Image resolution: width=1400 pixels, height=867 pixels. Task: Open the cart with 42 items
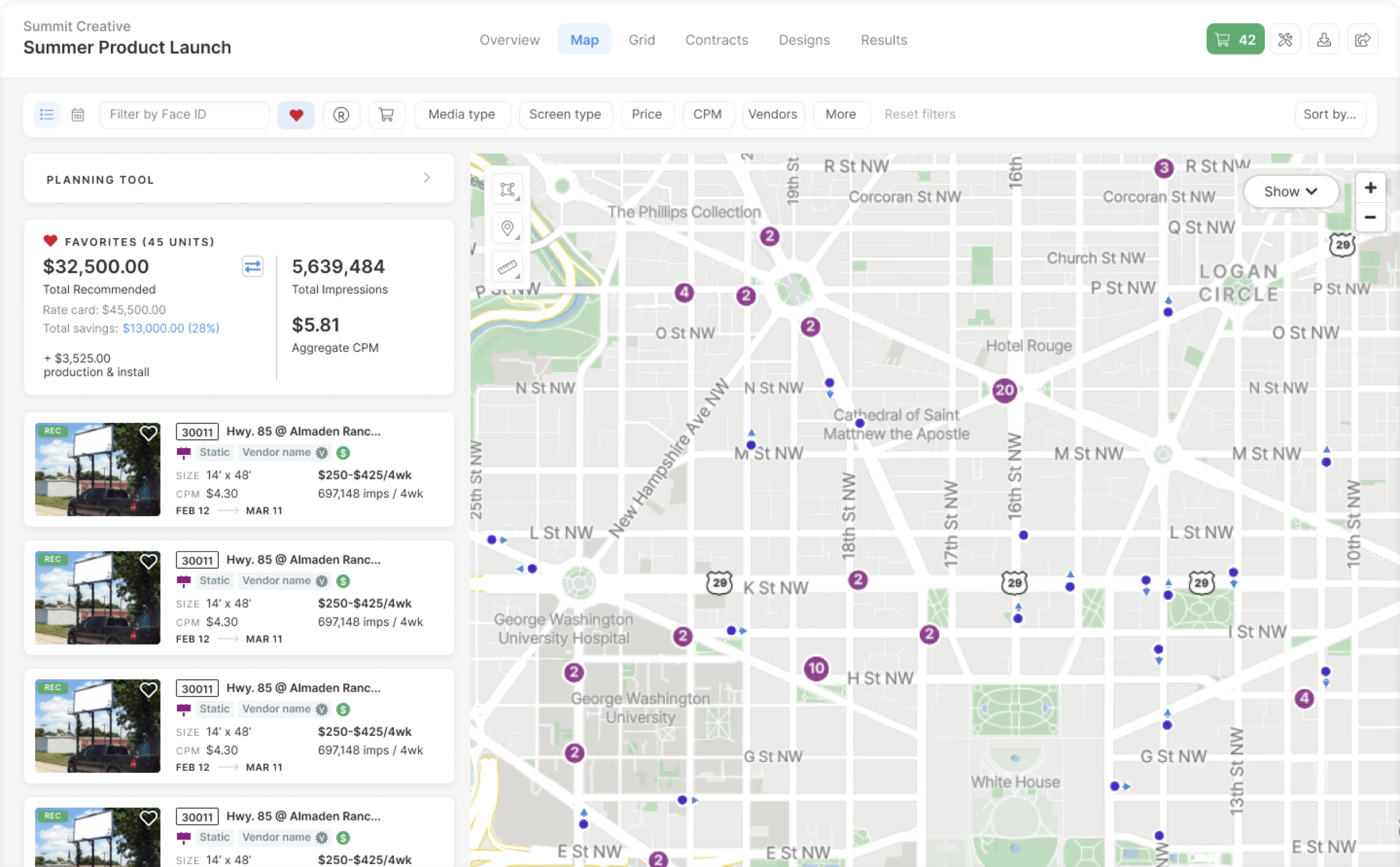pos(1235,39)
